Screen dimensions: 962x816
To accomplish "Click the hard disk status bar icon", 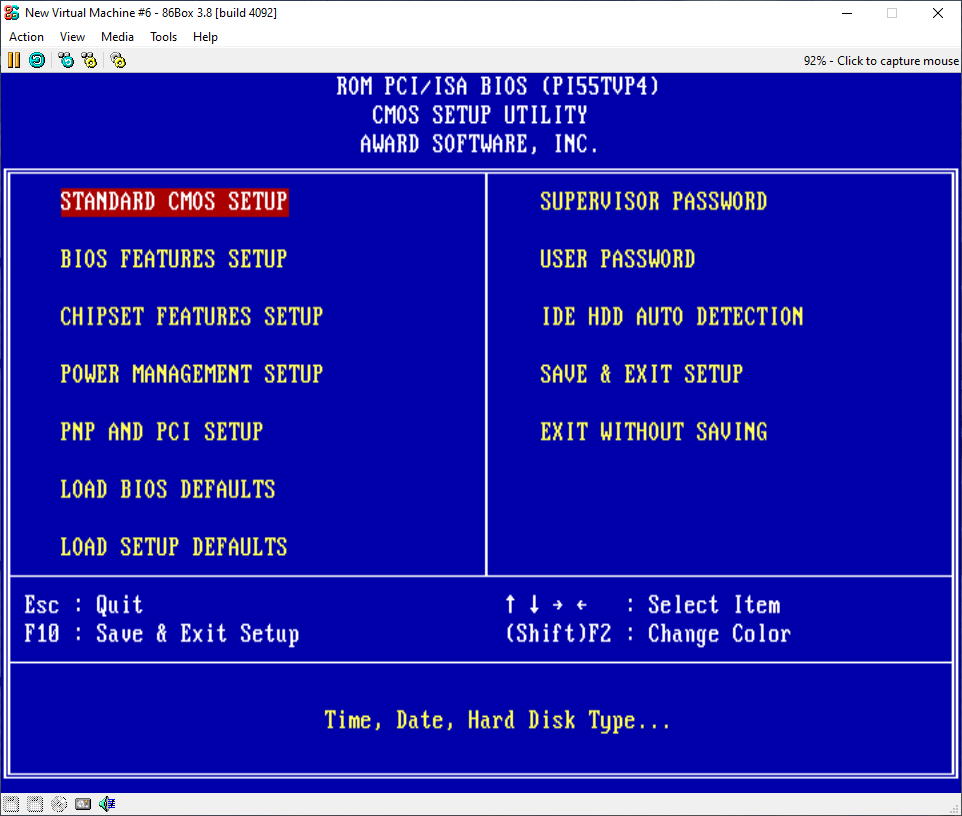I will point(83,804).
